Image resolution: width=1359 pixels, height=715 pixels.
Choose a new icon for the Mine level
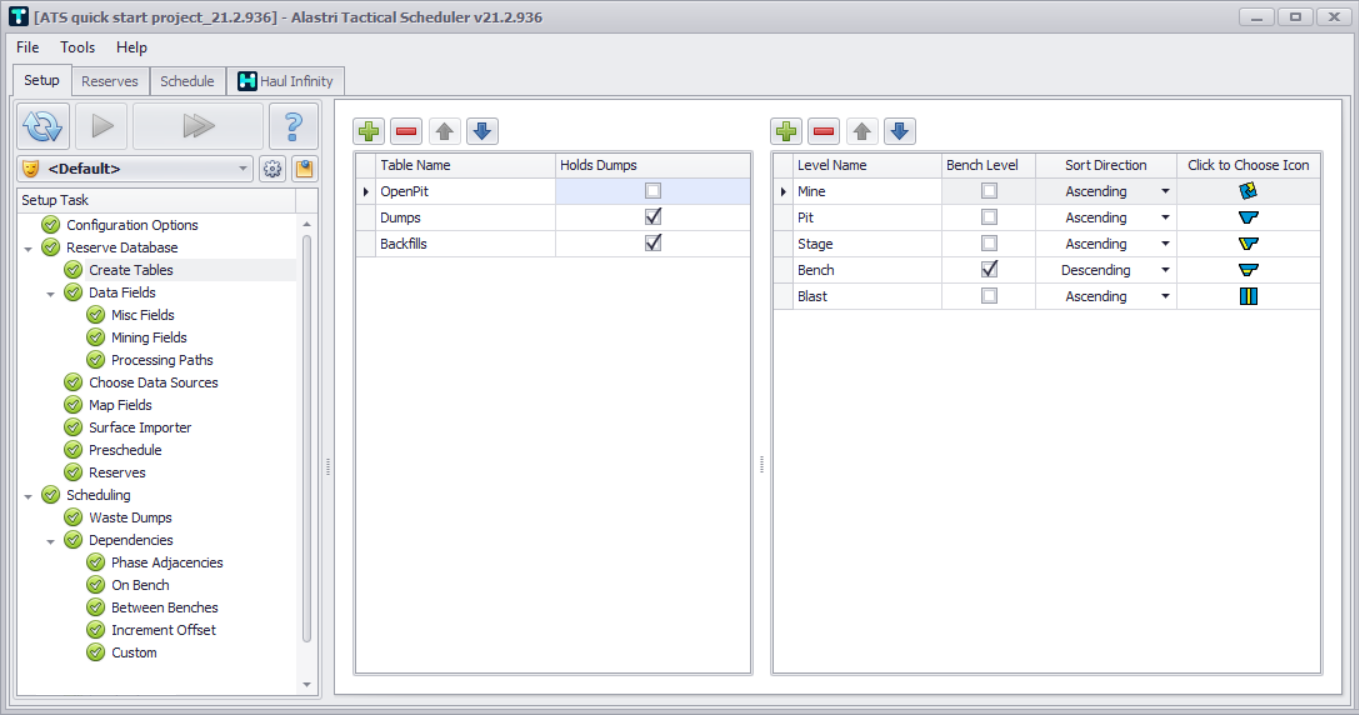point(1246,190)
